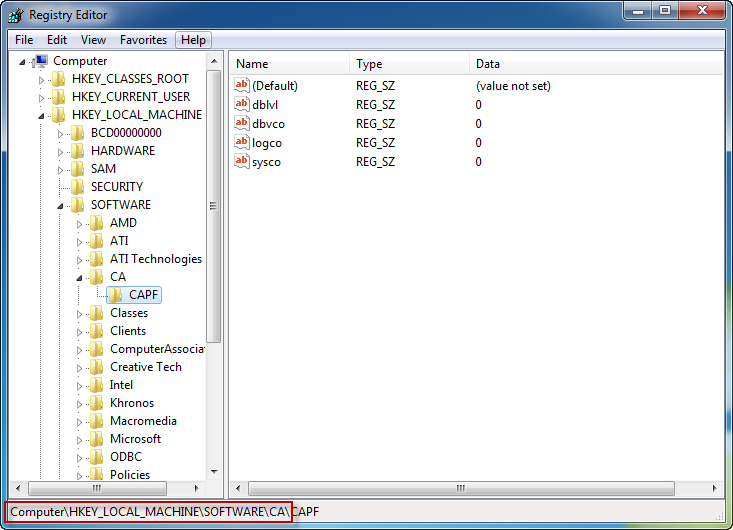The height and width of the screenshot is (530, 733).
Task: Select the logco value name
Action: tap(266, 143)
